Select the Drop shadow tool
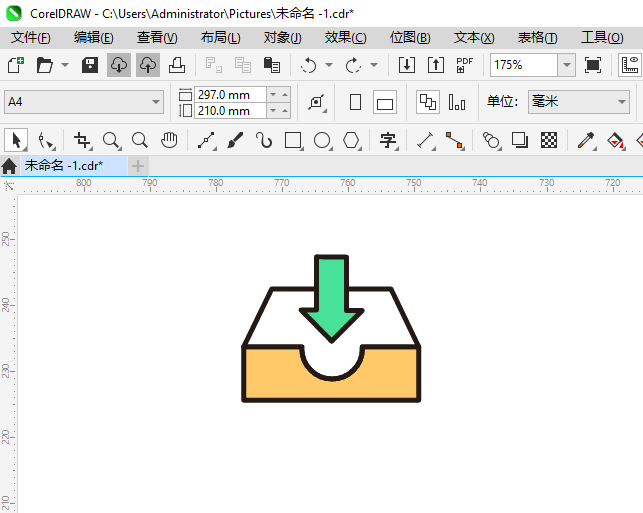 coord(520,140)
